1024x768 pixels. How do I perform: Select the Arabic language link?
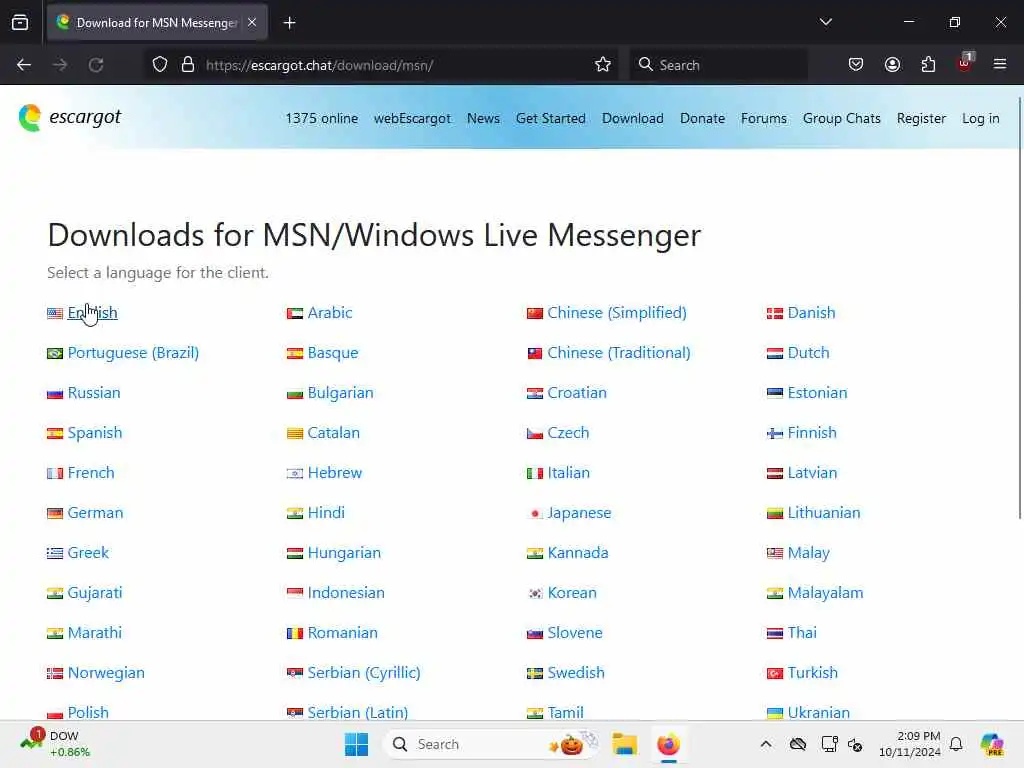[330, 313]
